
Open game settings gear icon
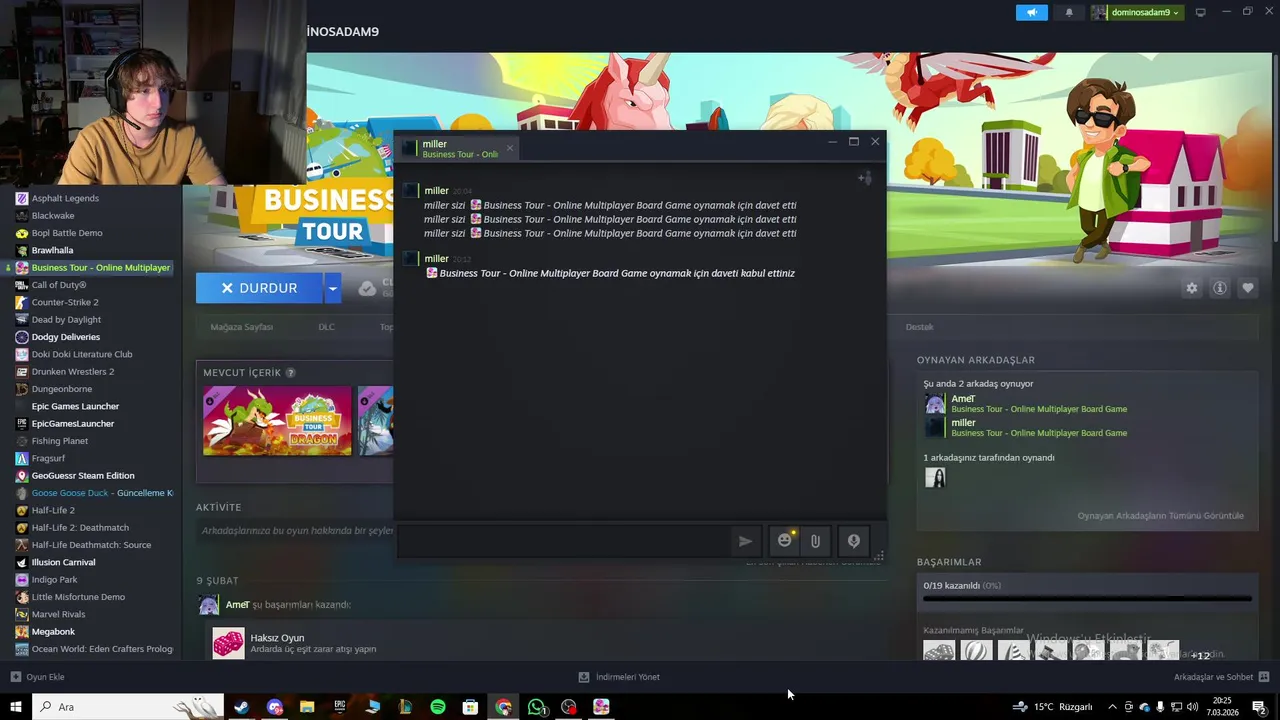[1191, 288]
